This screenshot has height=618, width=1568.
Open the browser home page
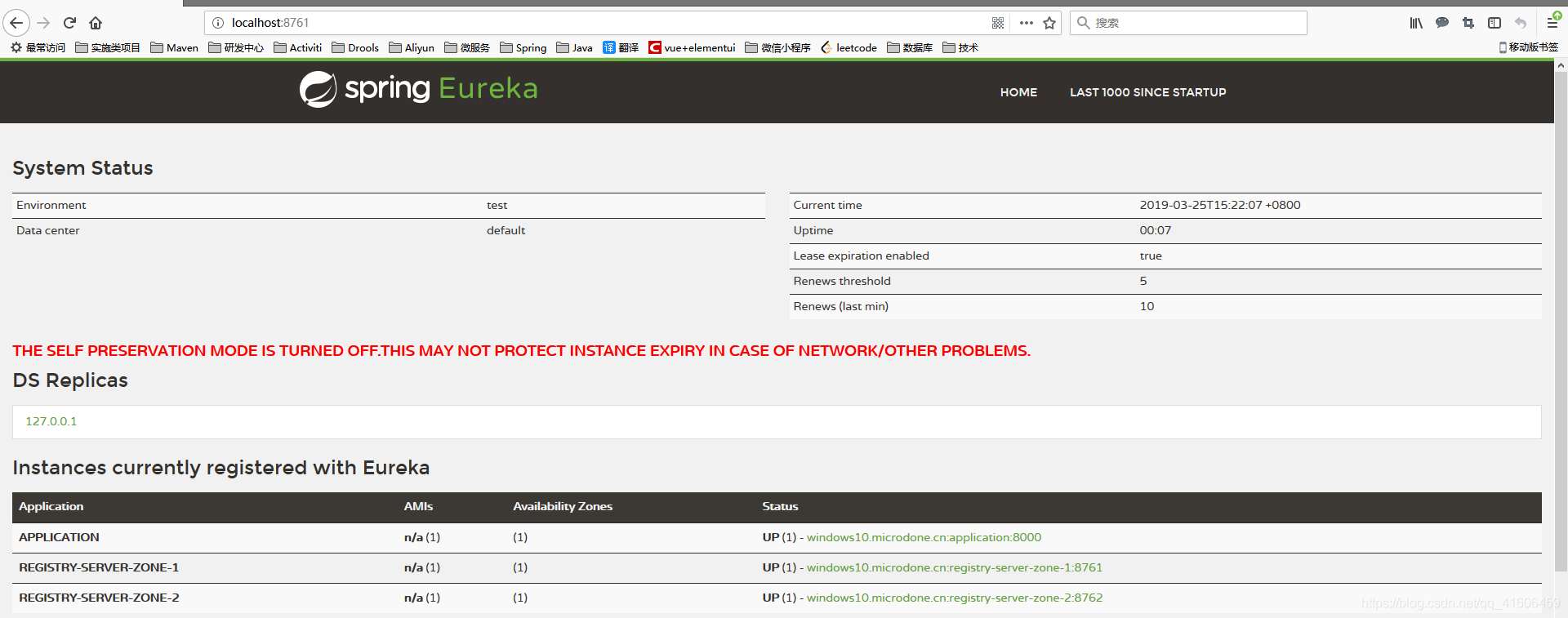click(x=96, y=23)
